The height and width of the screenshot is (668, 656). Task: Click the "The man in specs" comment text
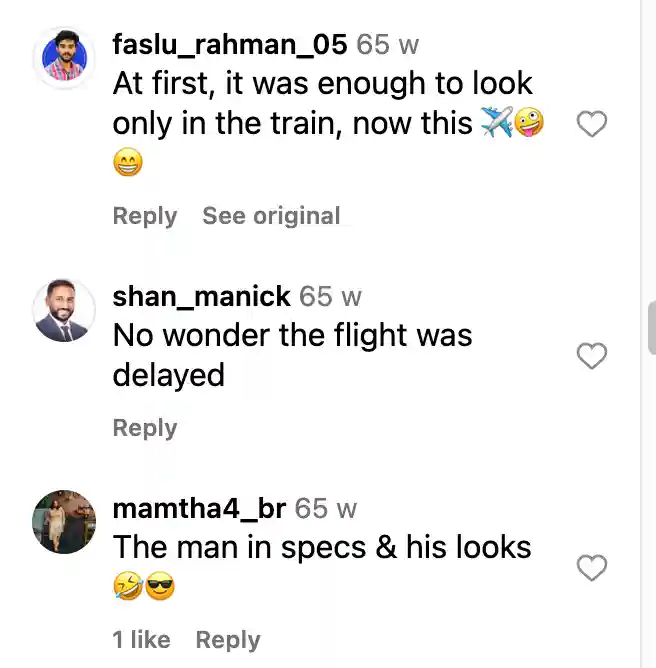click(x=321, y=547)
